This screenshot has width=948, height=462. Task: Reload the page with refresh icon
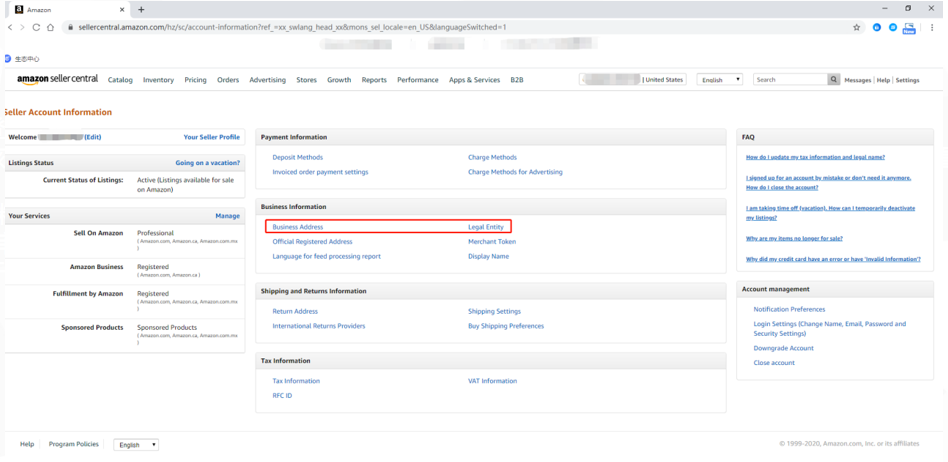pos(36,27)
